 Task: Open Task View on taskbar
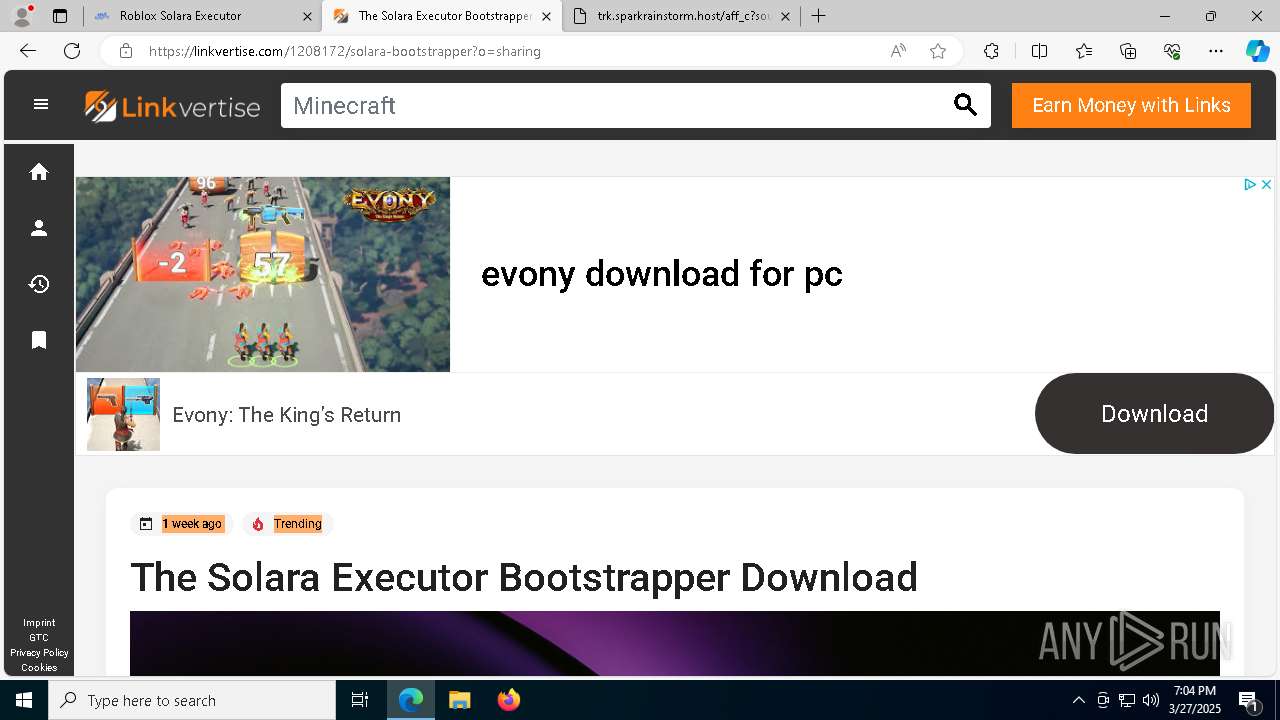click(x=360, y=700)
